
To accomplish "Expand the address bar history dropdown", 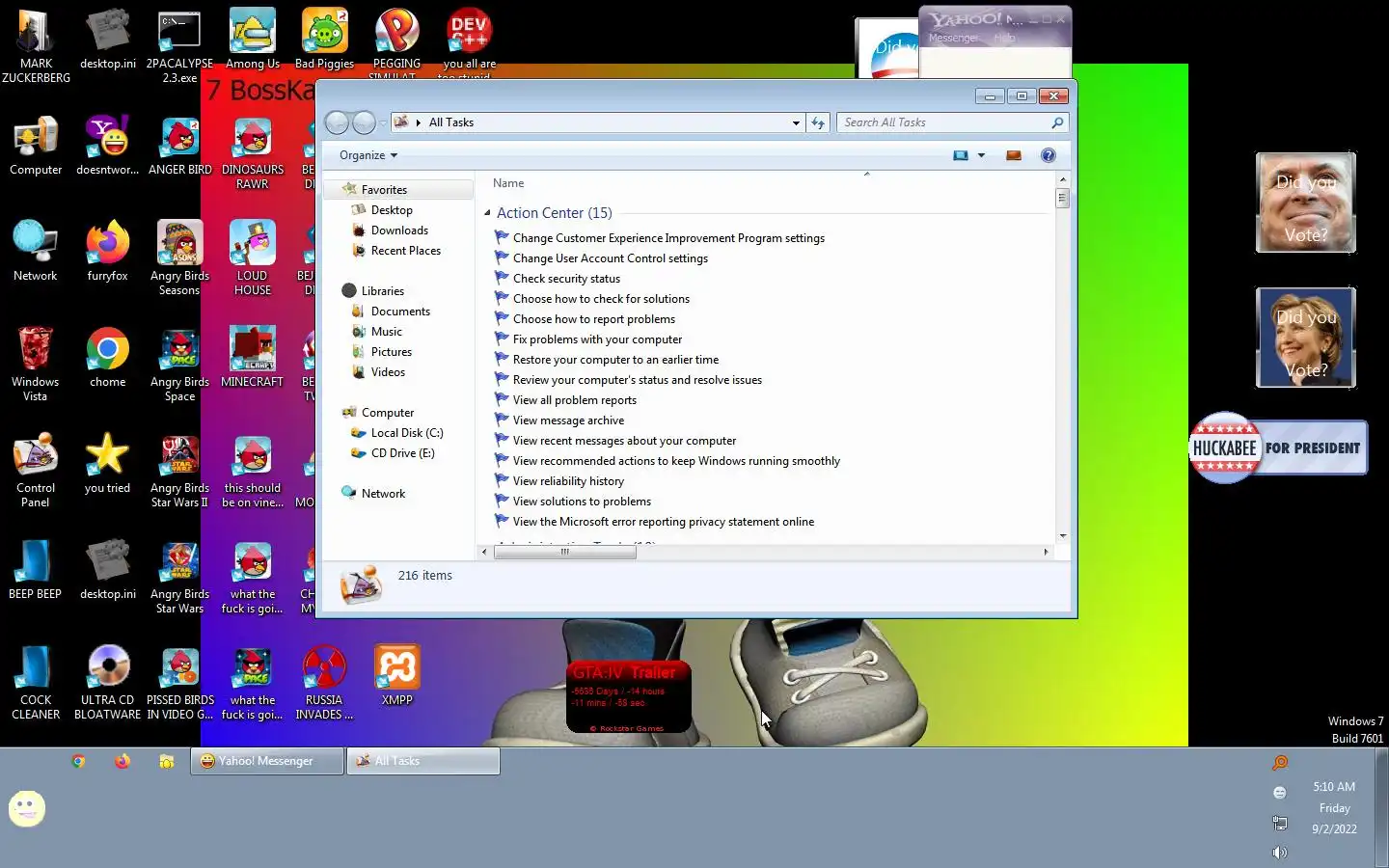I will click(x=796, y=123).
